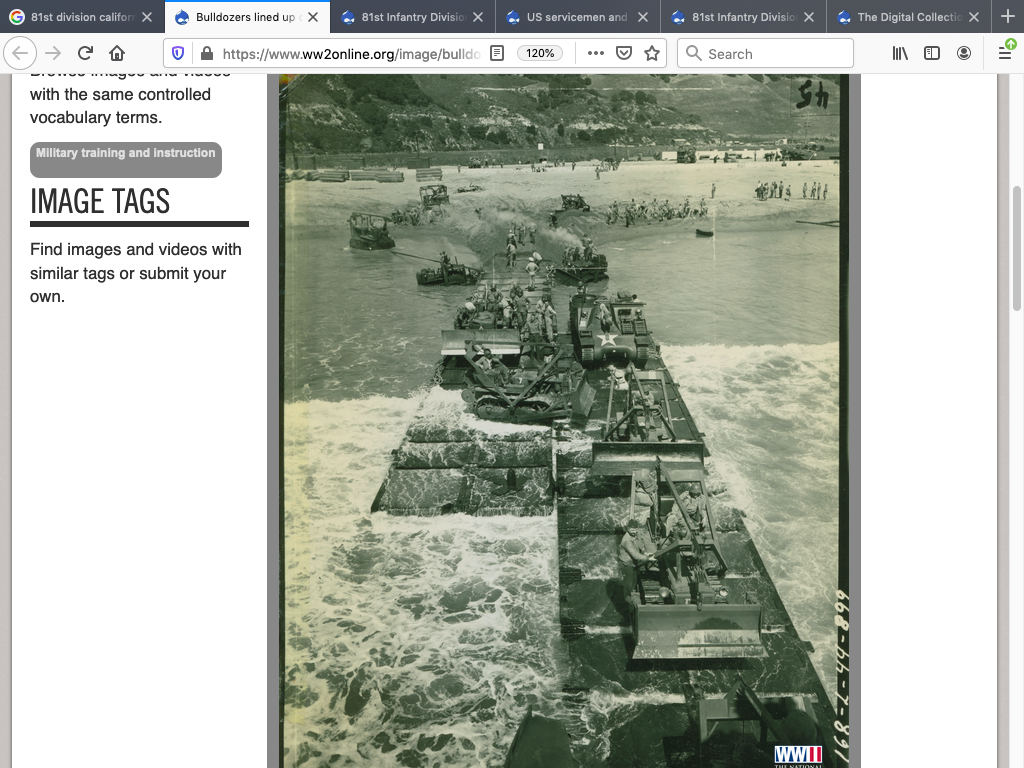Open the page actions three-dot menu
Screen dimensions: 1024x768
(x=596, y=54)
